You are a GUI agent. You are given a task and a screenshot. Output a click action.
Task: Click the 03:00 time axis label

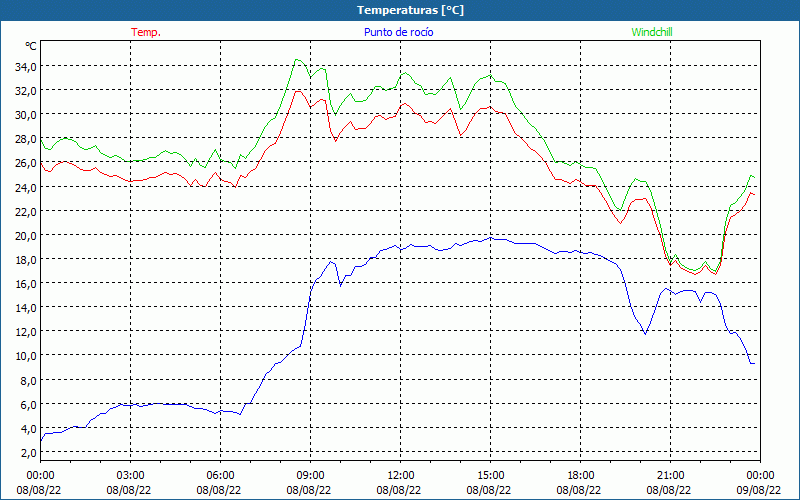pos(130,476)
